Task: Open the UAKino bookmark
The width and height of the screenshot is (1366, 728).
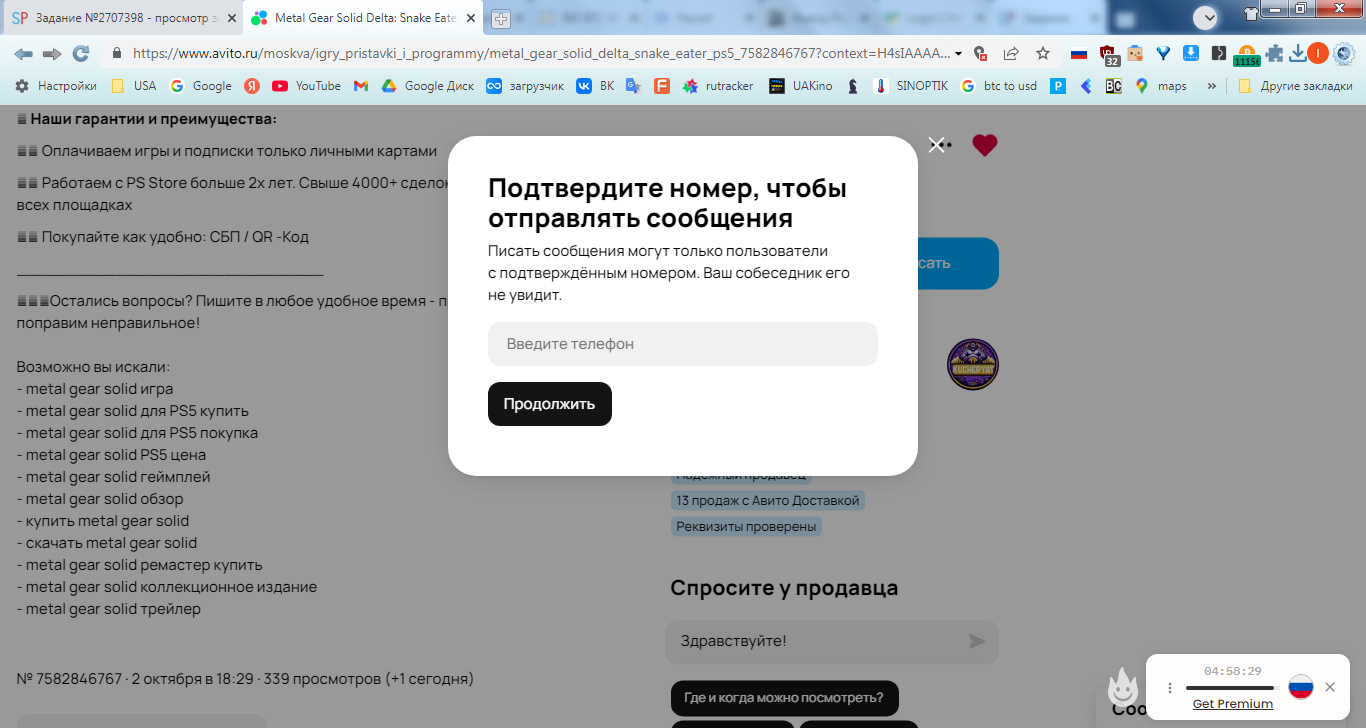Action: (x=801, y=86)
